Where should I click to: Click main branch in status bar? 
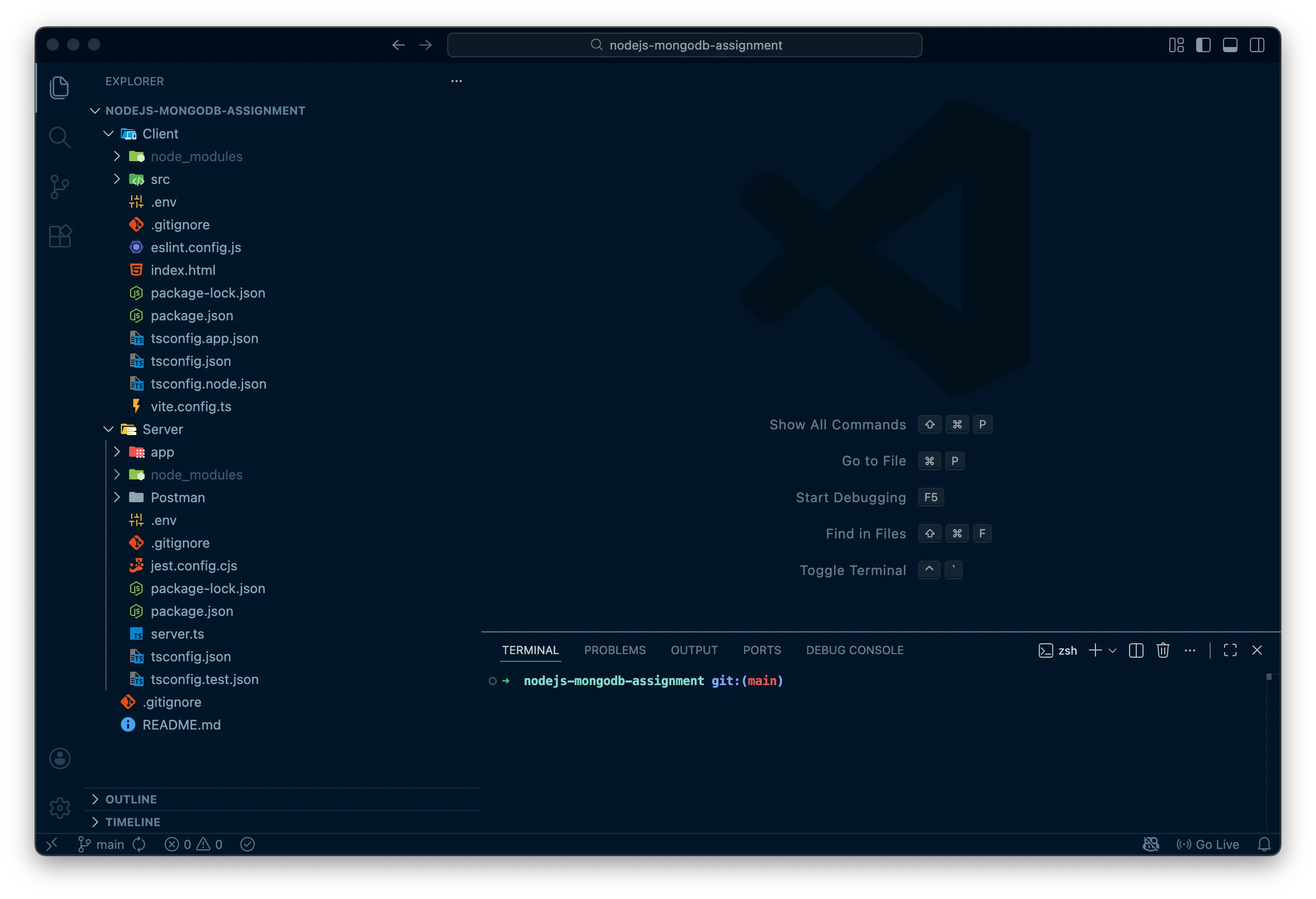click(101, 844)
